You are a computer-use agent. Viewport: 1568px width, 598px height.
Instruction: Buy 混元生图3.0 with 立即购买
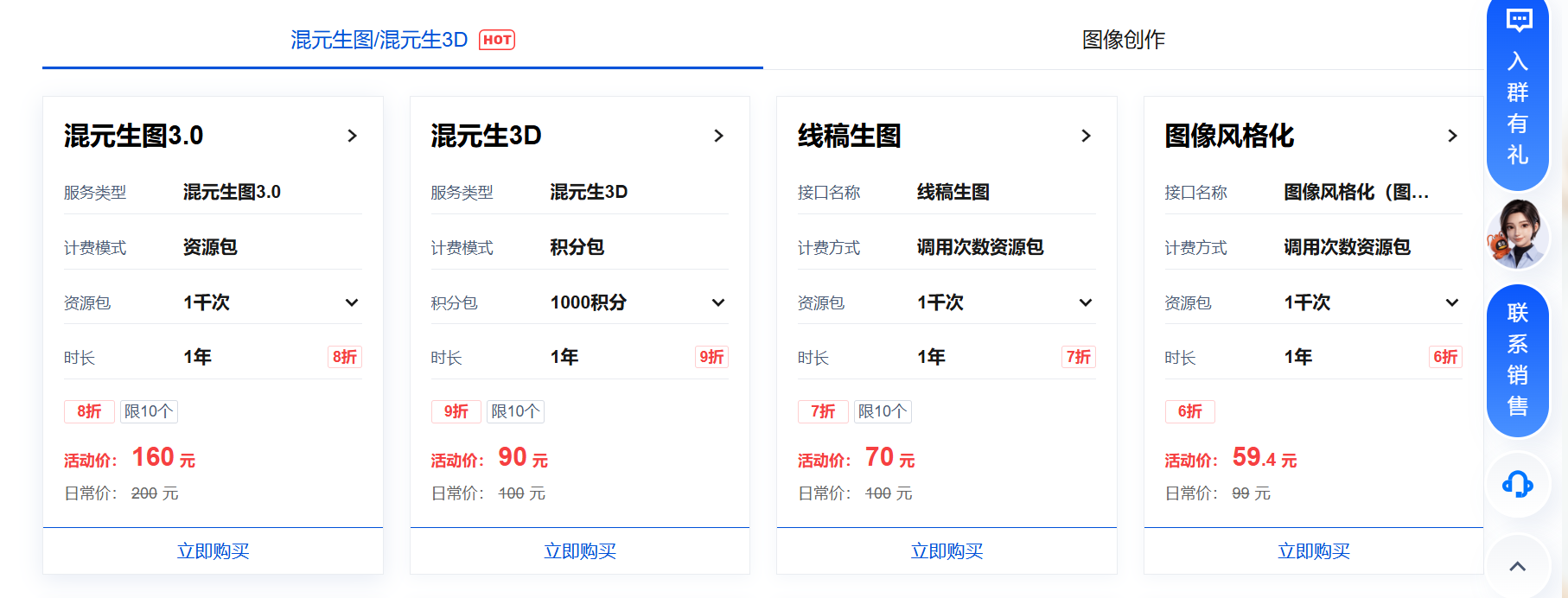pyautogui.click(x=213, y=551)
